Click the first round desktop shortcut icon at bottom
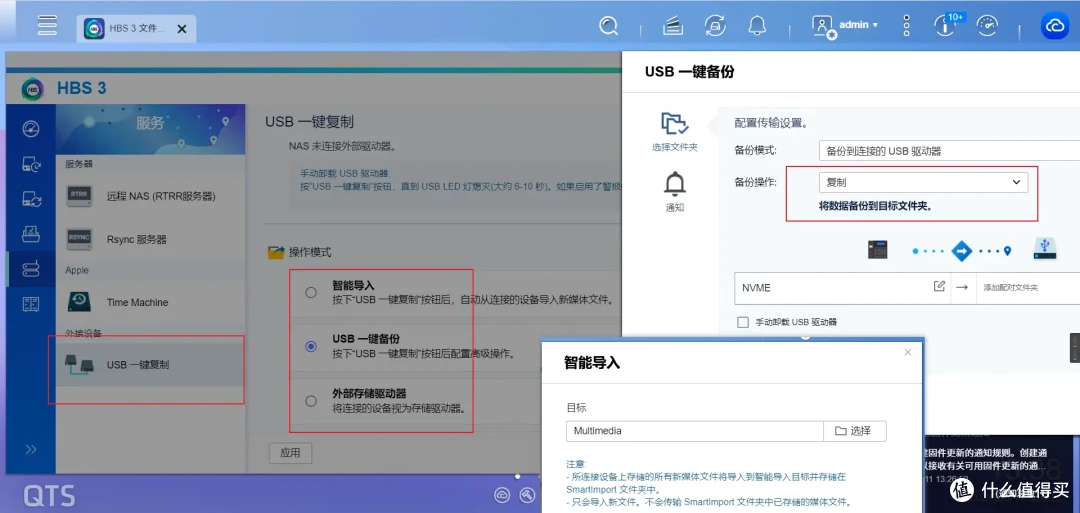Image resolution: width=1080 pixels, height=513 pixels. pos(502,494)
